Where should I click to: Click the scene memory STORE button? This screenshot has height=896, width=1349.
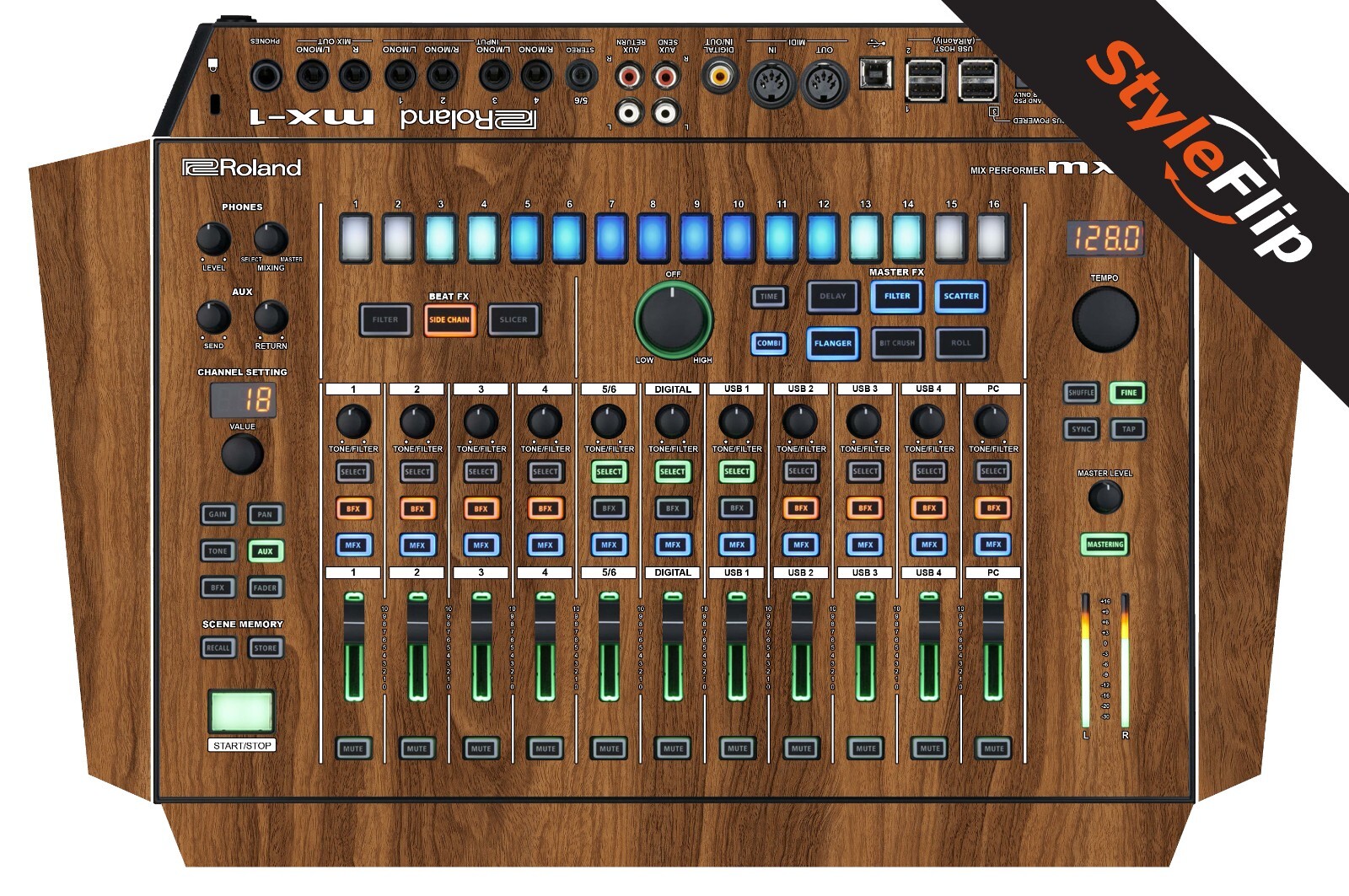point(265,648)
